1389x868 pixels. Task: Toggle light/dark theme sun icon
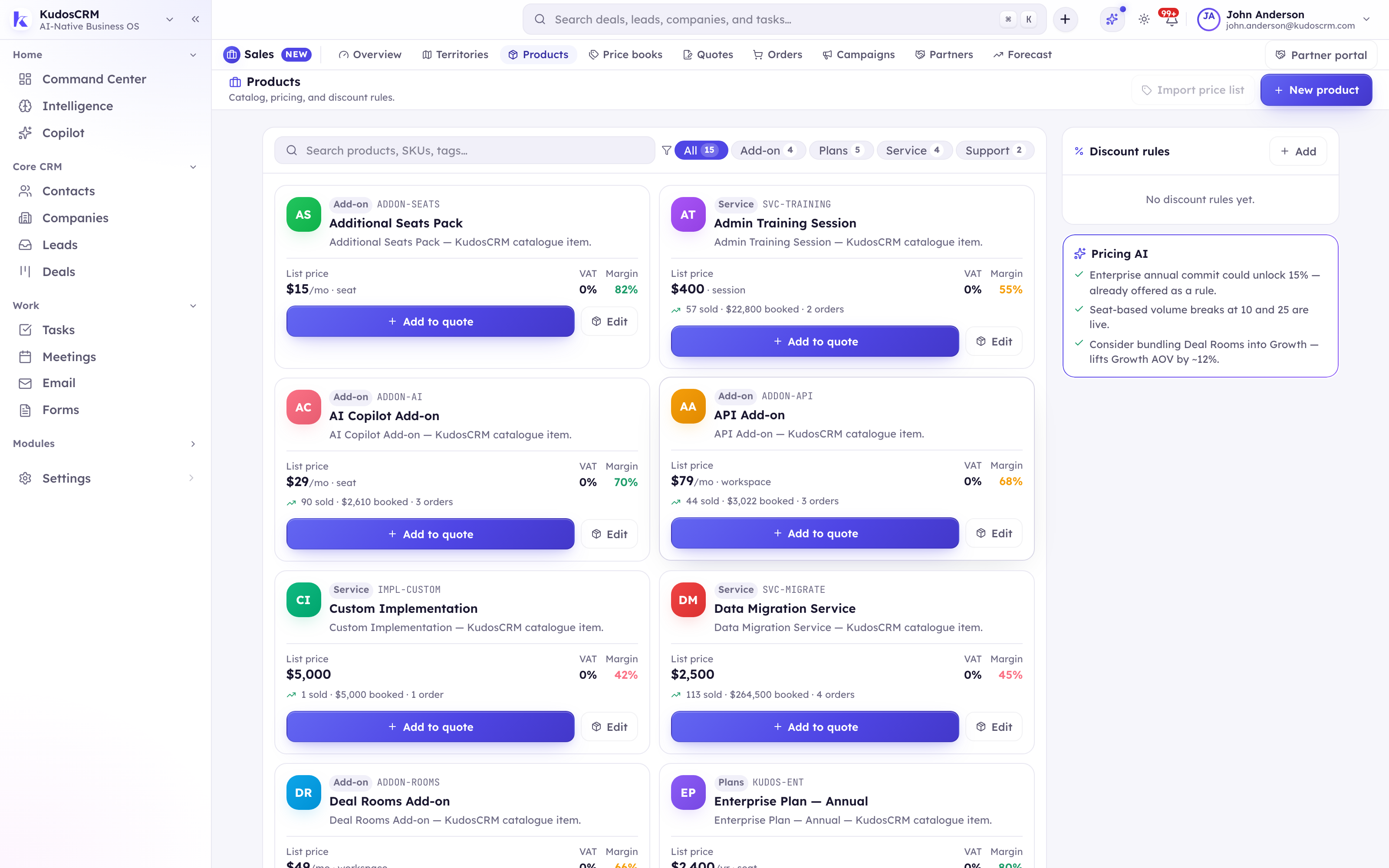1144,20
